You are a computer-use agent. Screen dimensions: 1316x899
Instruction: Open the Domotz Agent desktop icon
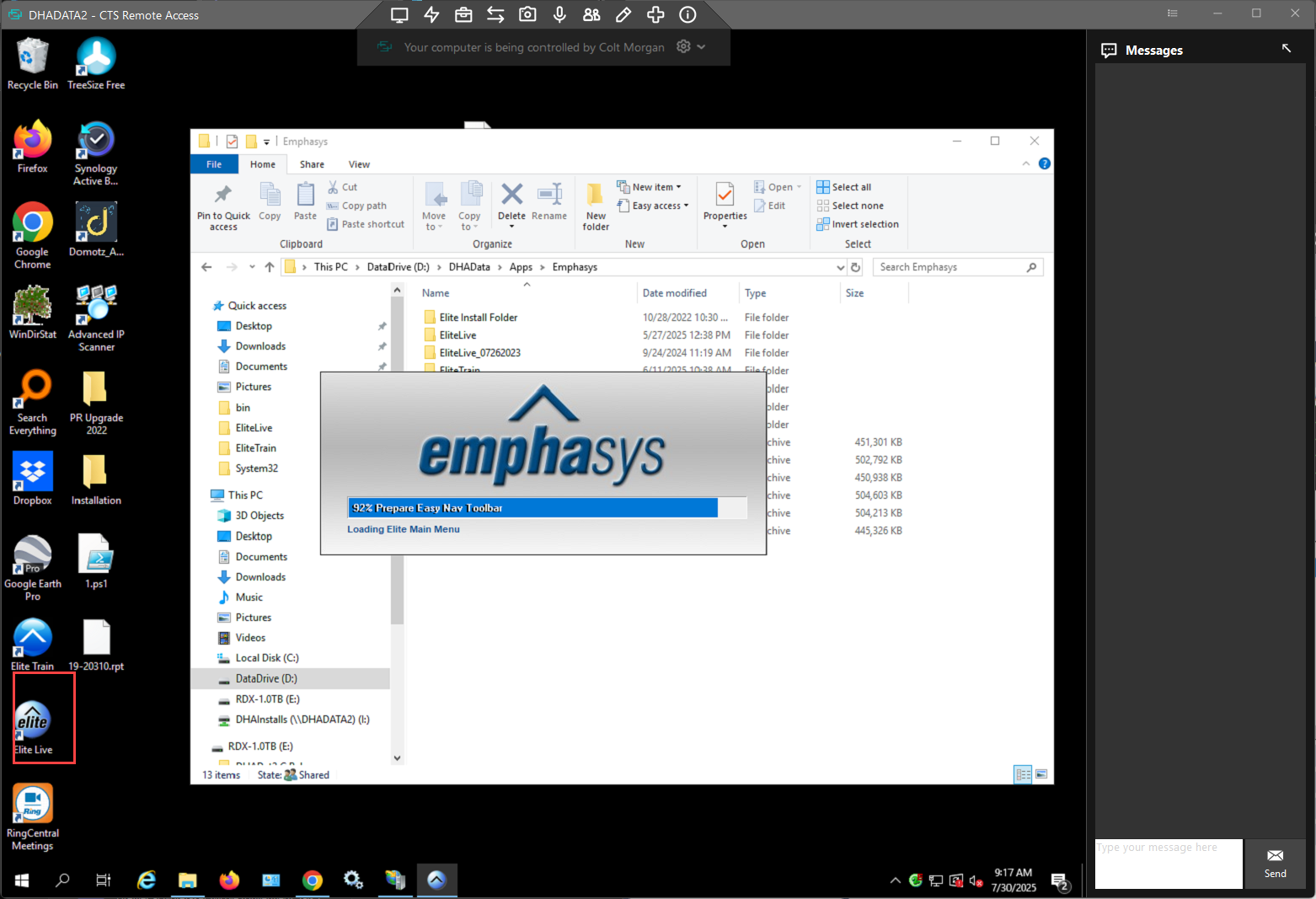[x=96, y=230]
